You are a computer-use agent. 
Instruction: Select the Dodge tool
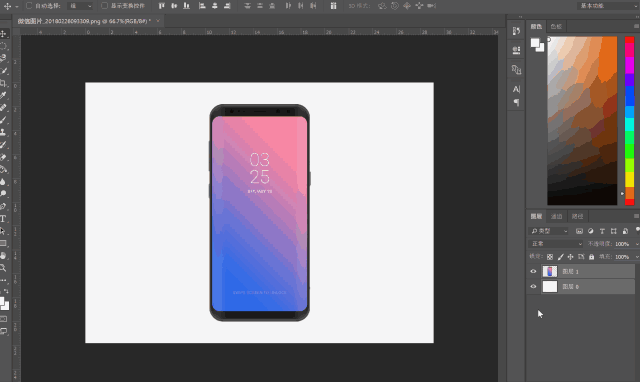coord(3,194)
